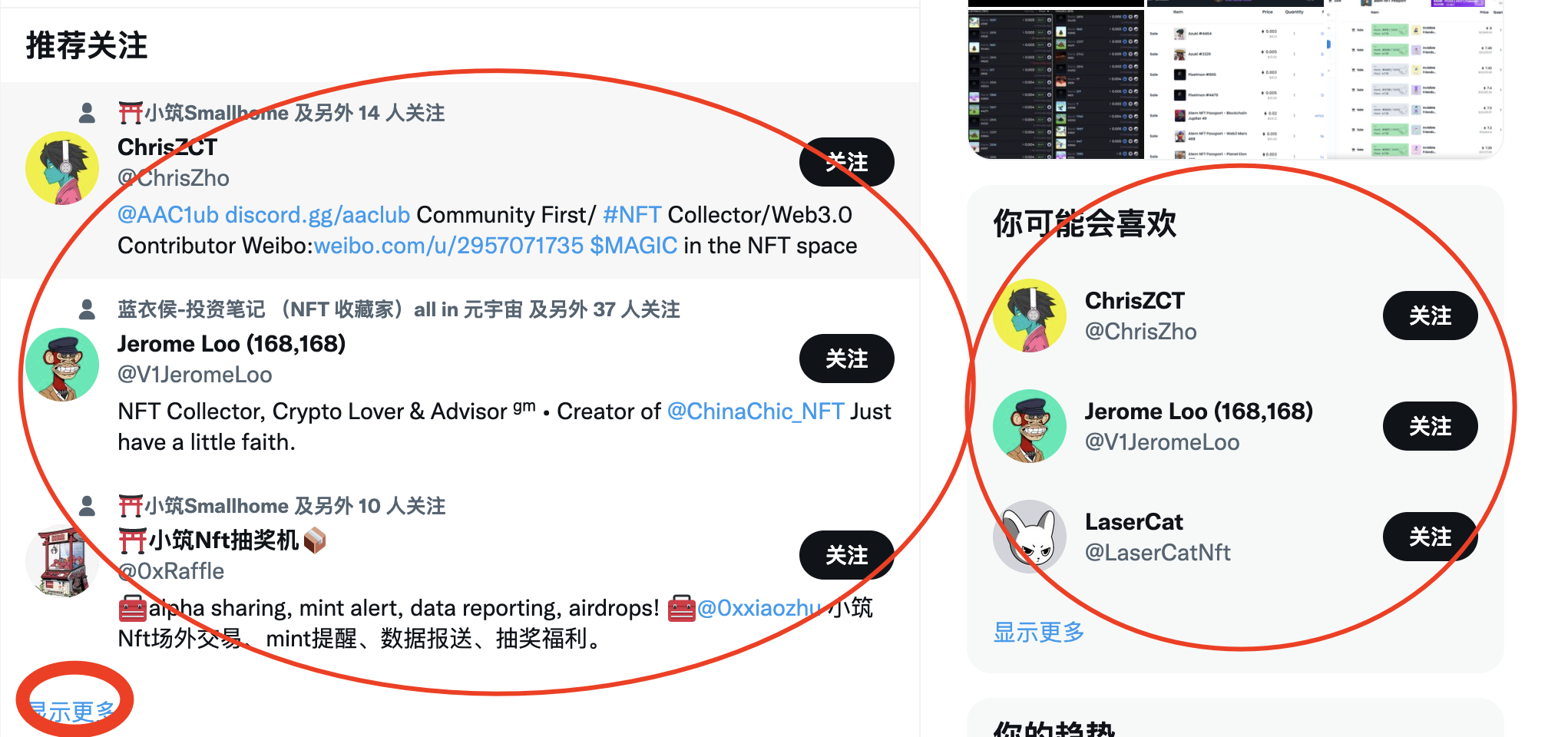Follow Jerome Loo in sidebar panel

click(x=1431, y=426)
